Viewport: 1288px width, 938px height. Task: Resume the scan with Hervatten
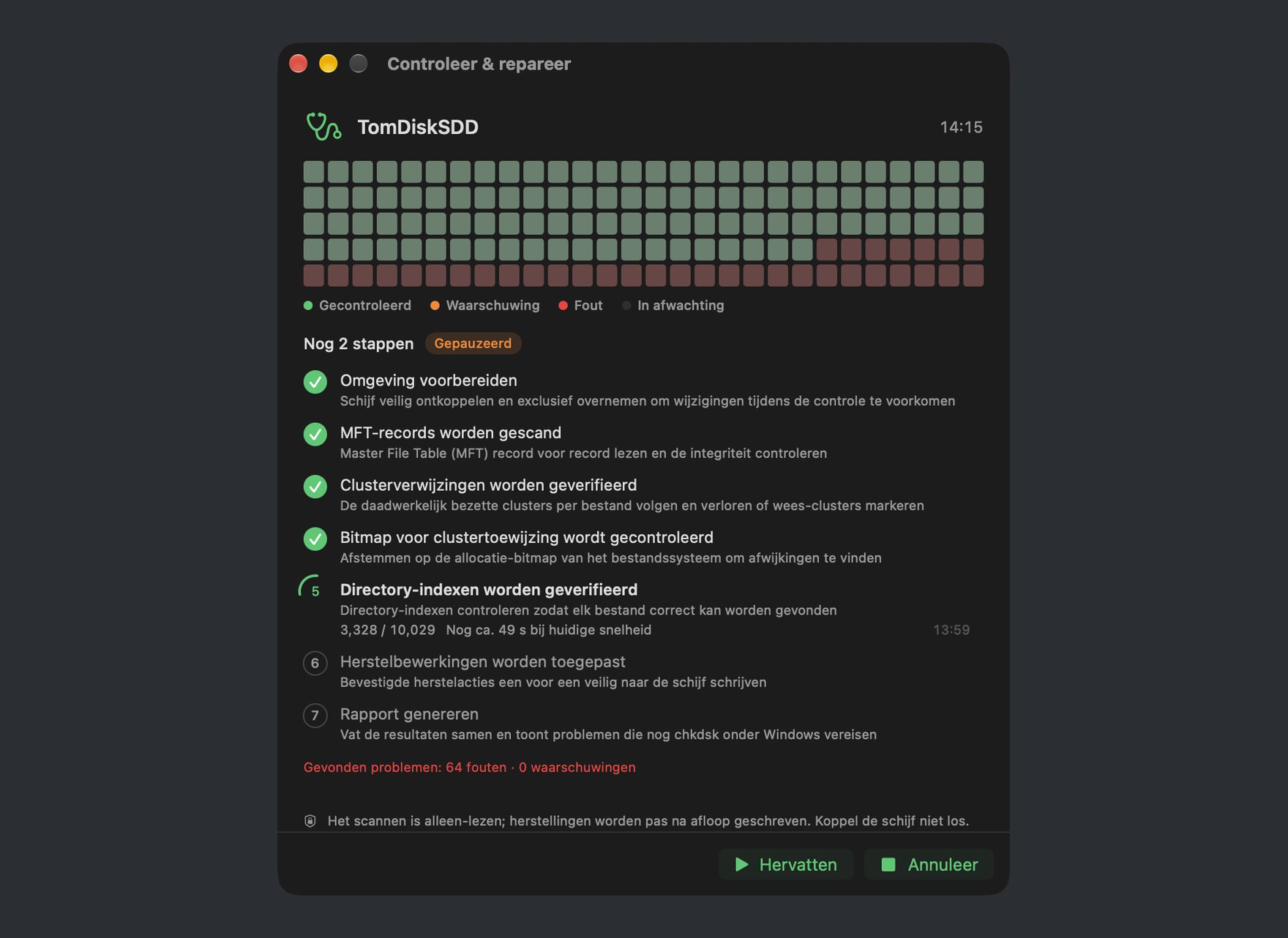tap(785, 865)
